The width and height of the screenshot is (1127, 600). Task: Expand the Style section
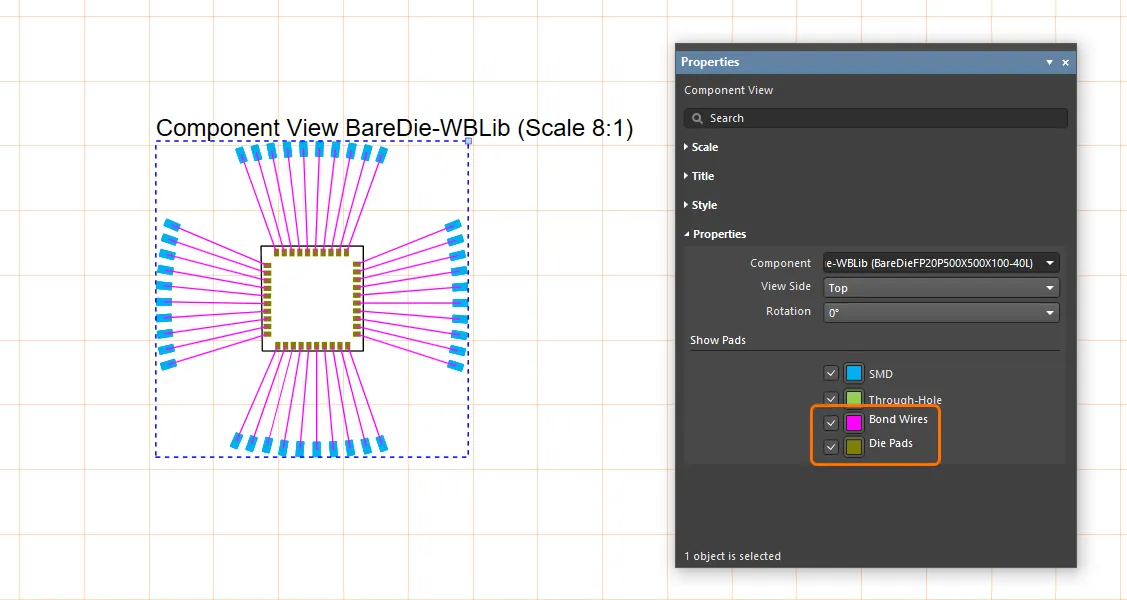703,205
